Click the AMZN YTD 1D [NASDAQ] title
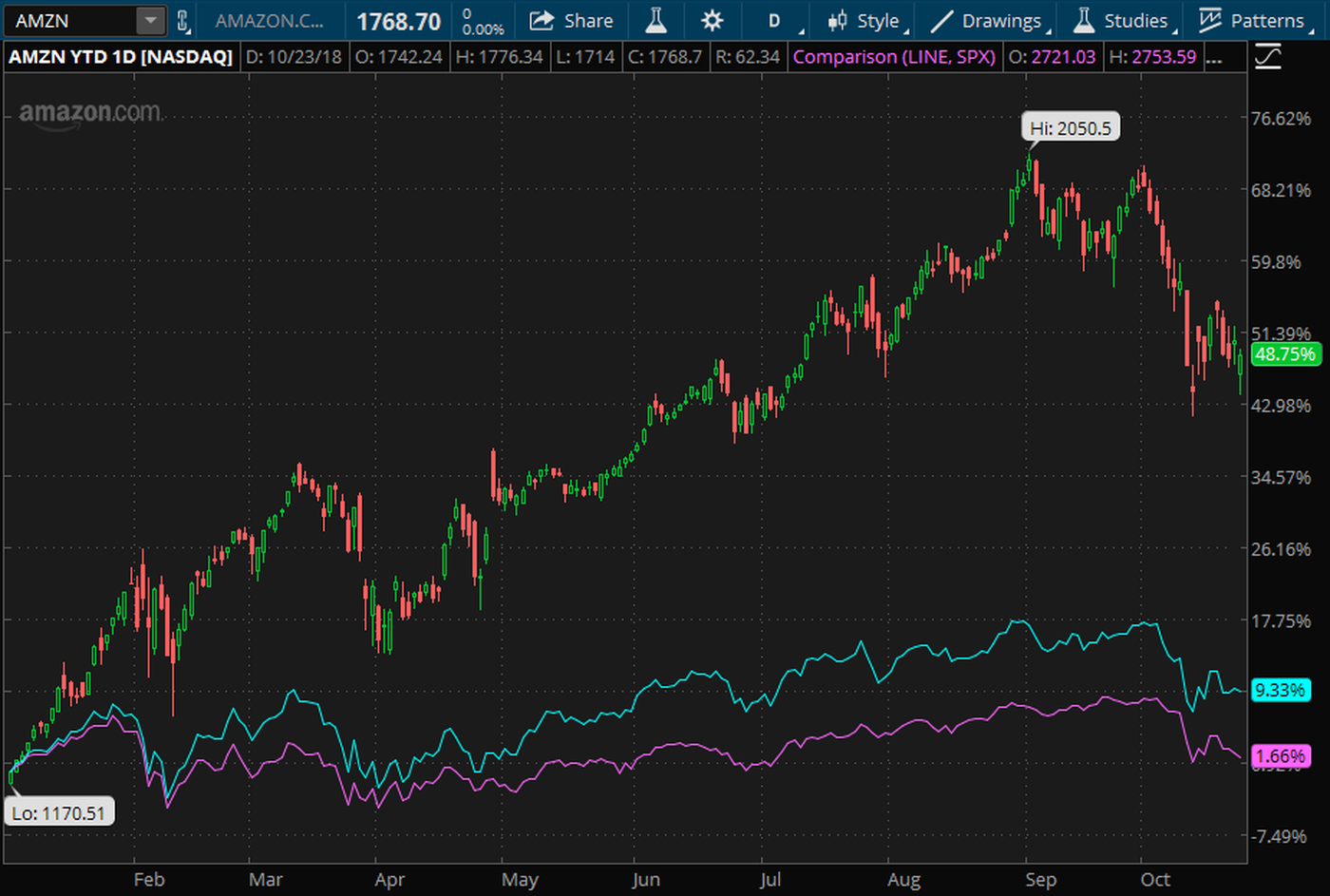Image resolution: width=1330 pixels, height=896 pixels. coord(121,57)
